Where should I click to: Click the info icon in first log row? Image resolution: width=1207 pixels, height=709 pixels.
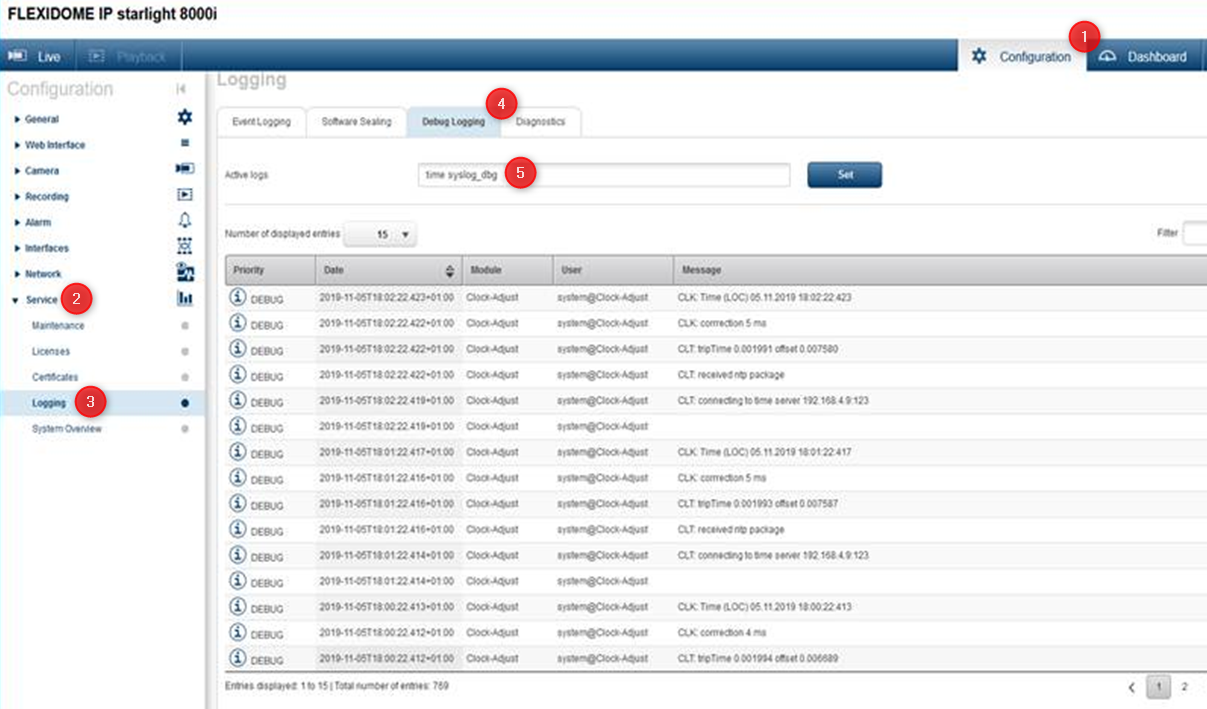tap(238, 297)
